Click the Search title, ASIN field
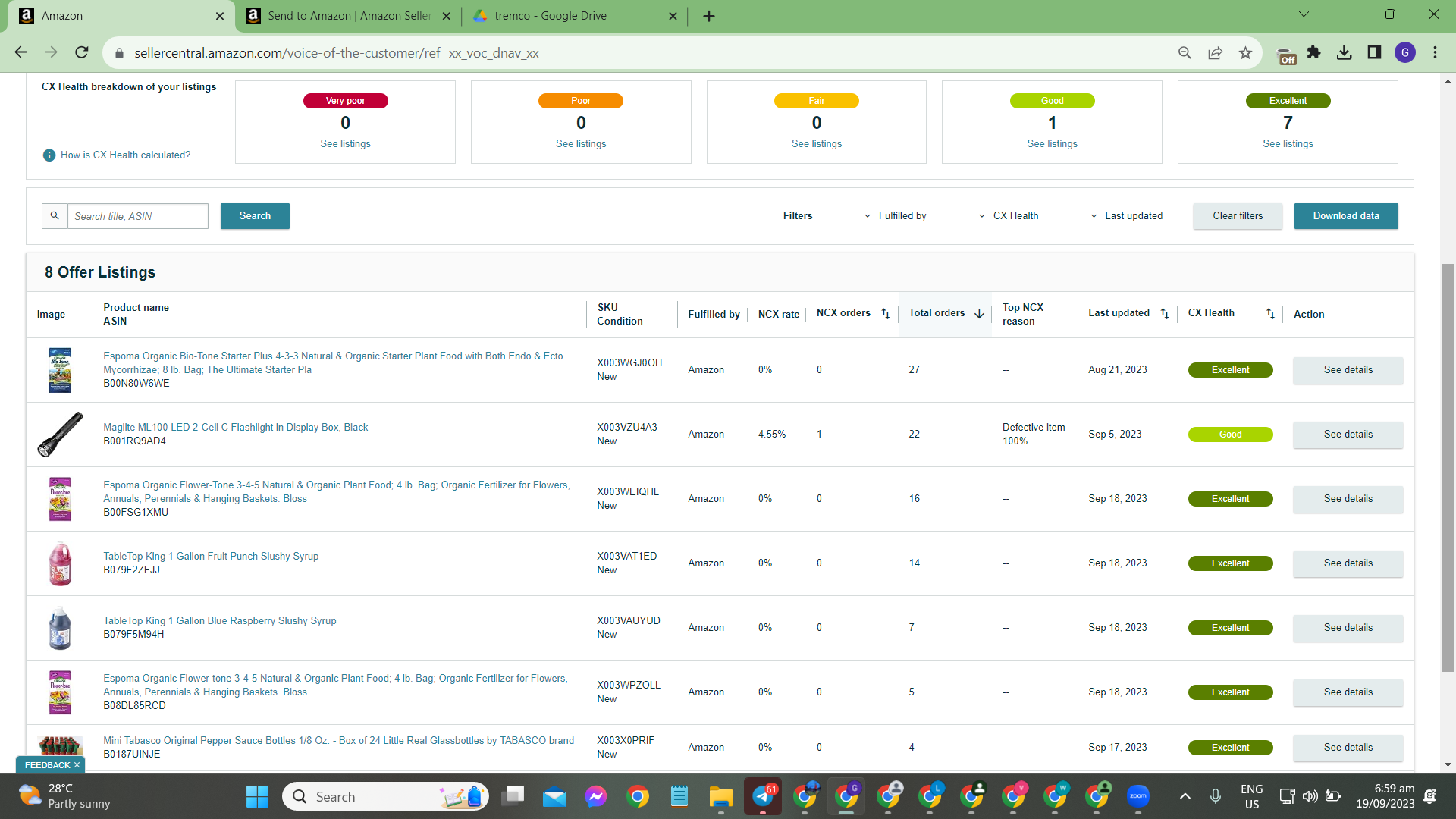 138,216
